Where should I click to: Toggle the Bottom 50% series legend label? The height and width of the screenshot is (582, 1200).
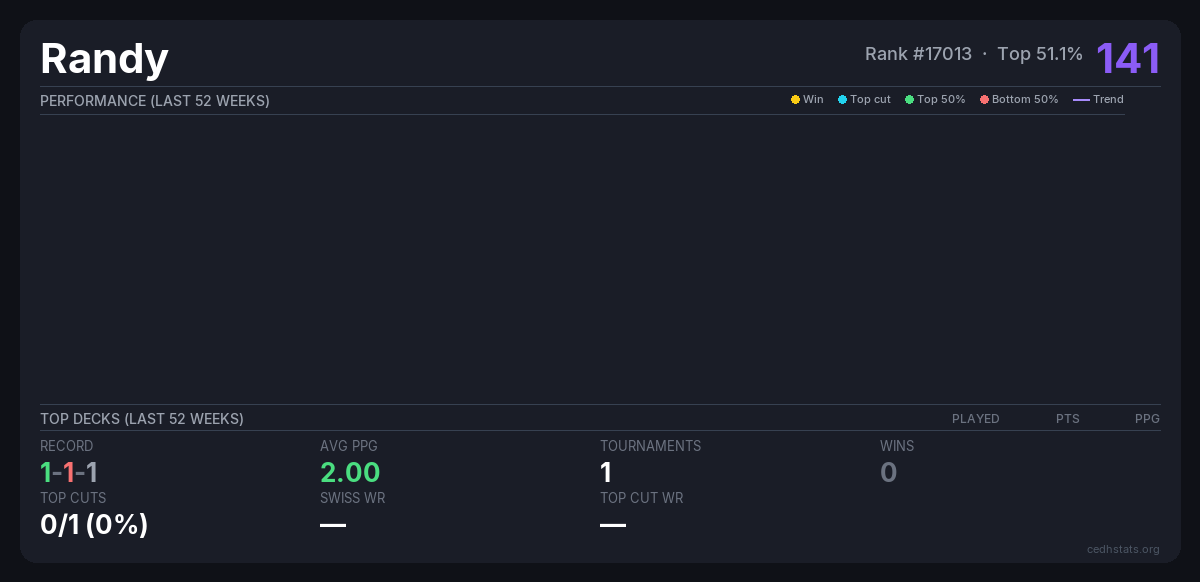1024,100
